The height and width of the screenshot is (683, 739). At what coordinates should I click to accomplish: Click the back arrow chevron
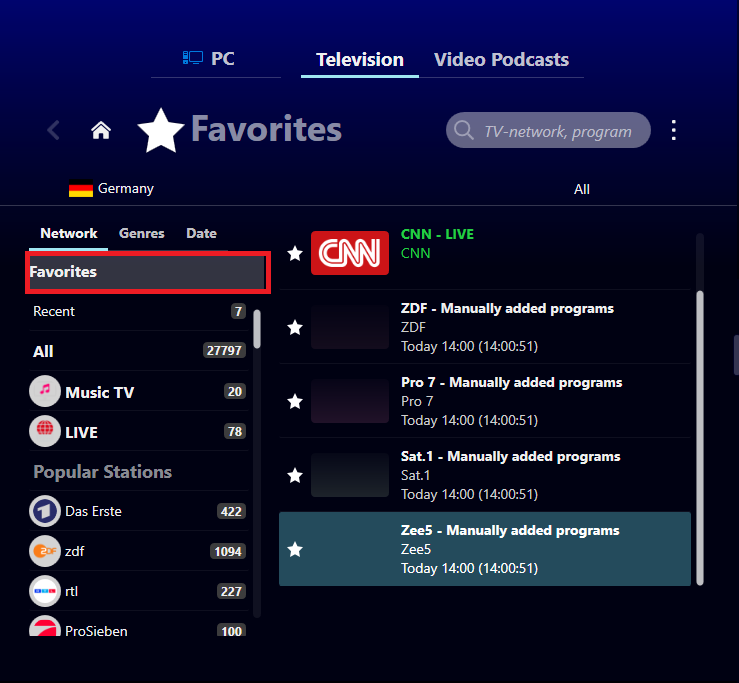point(54,130)
